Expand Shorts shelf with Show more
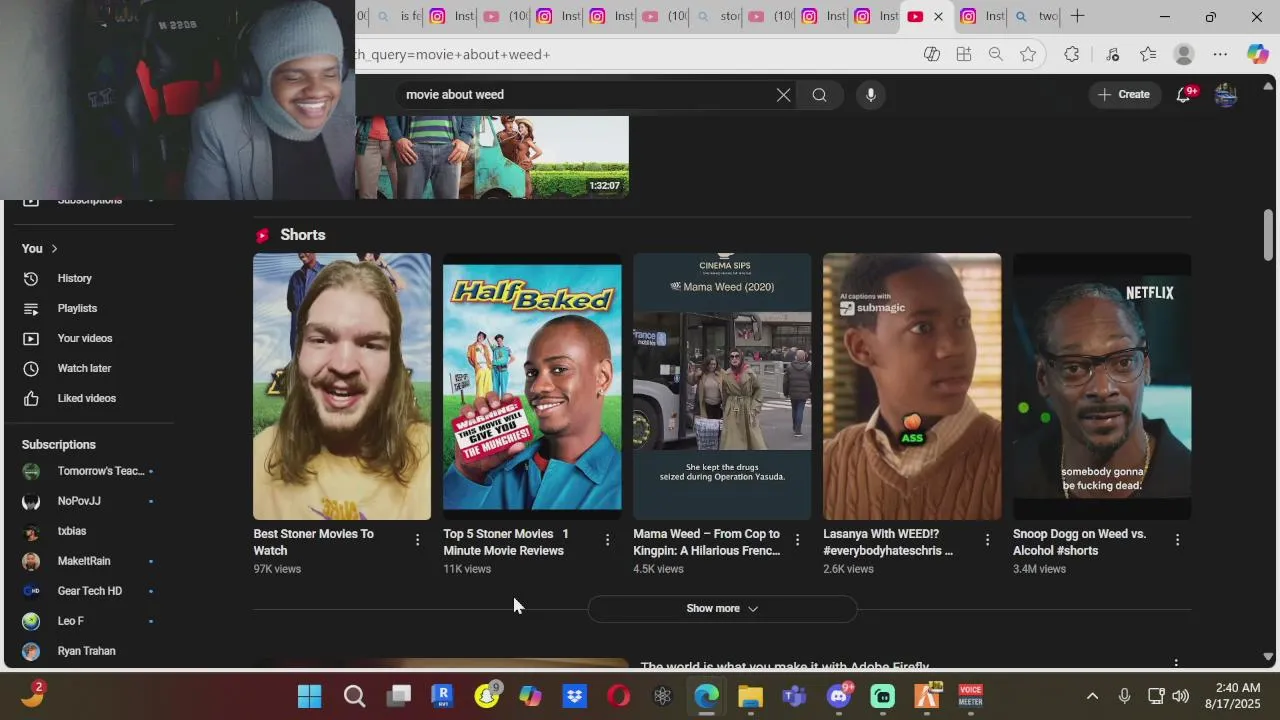Image resolution: width=1280 pixels, height=720 pixels. click(722, 608)
